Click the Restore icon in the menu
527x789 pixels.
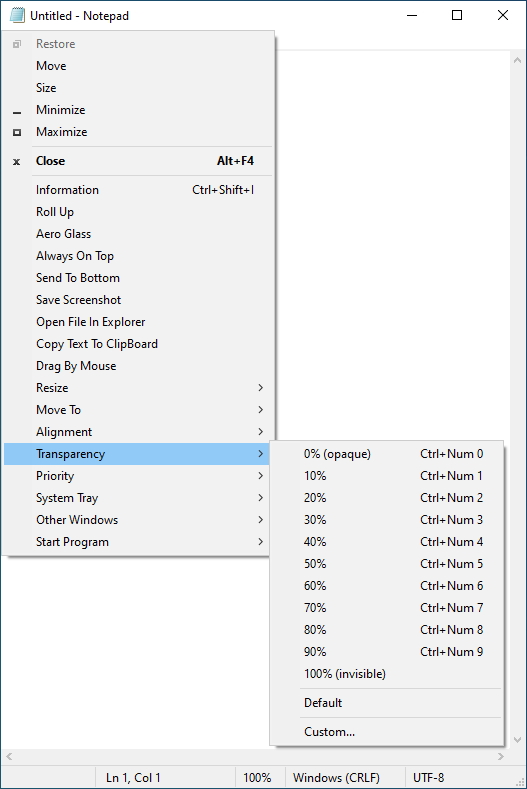pyautogui.click(x=17, y=44)
